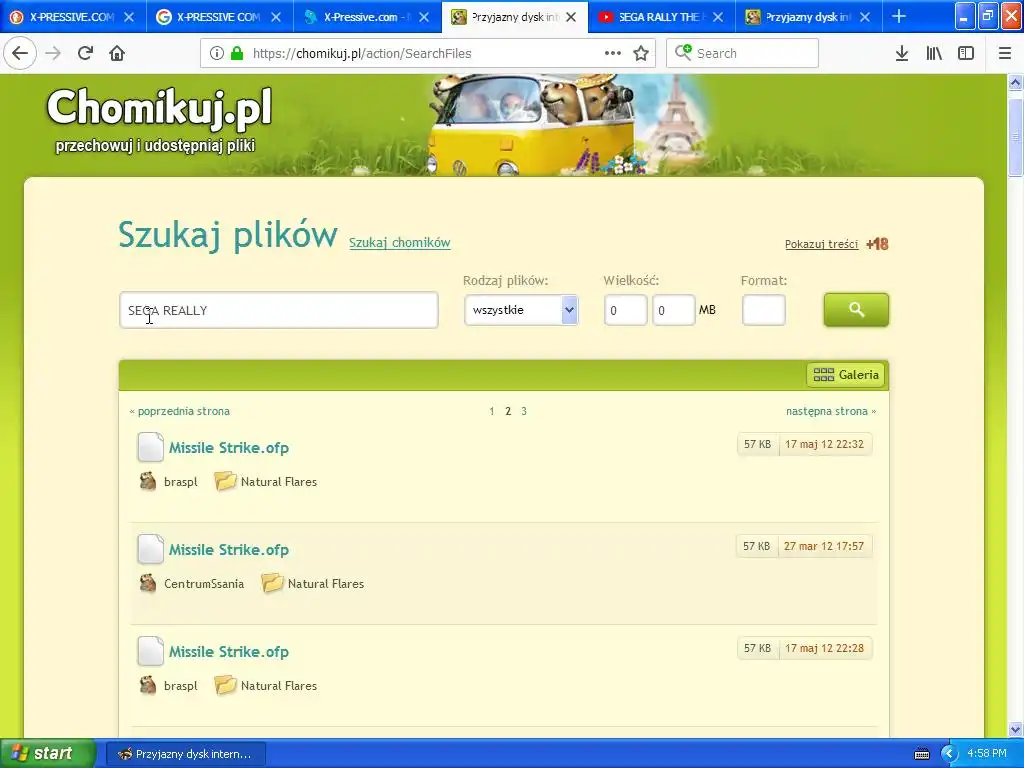
Task: Switch to SEGA RALLY YouTube tab
Action: tap(653, 17)
